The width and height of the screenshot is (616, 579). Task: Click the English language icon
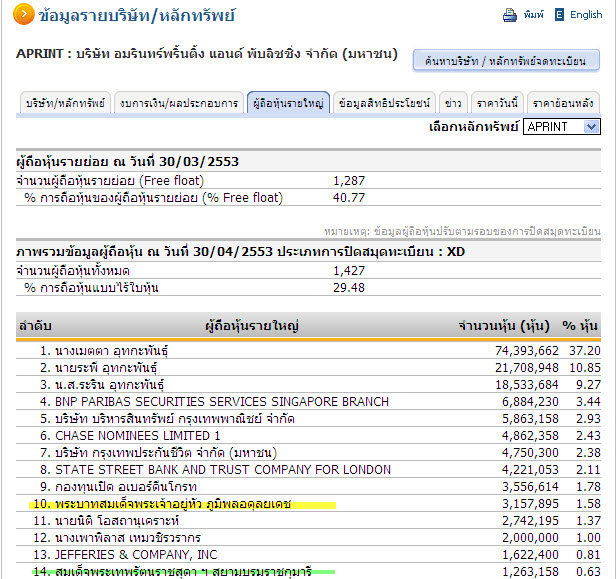click(559, 15)
